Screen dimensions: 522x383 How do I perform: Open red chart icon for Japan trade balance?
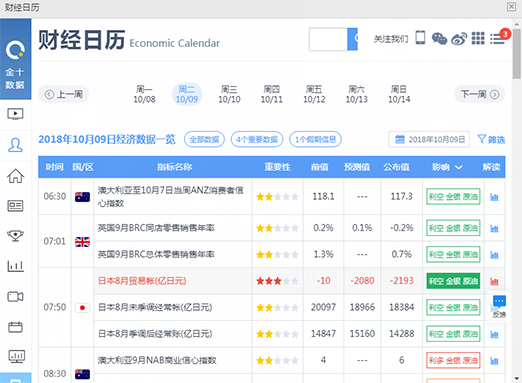click(494, 281)
